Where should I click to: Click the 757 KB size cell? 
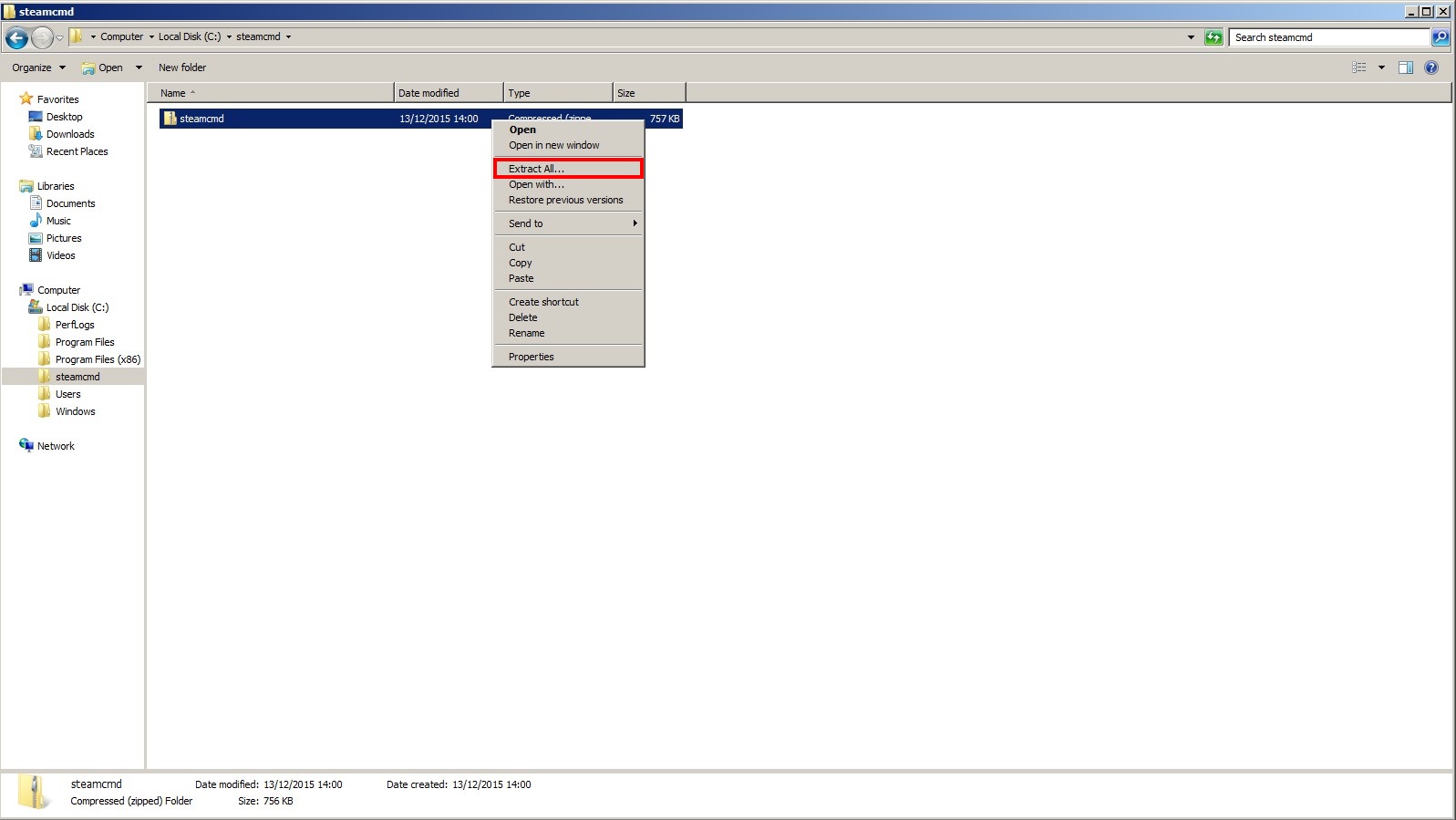pyautogui.click(x=665, y=119)
